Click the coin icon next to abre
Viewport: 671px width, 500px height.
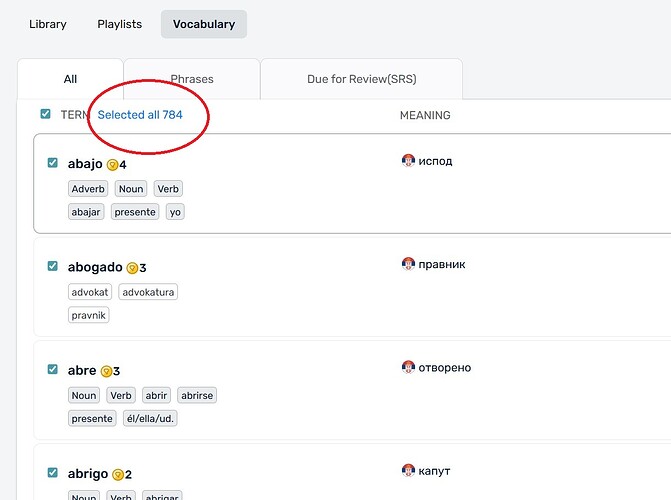(x=106, y=372)
